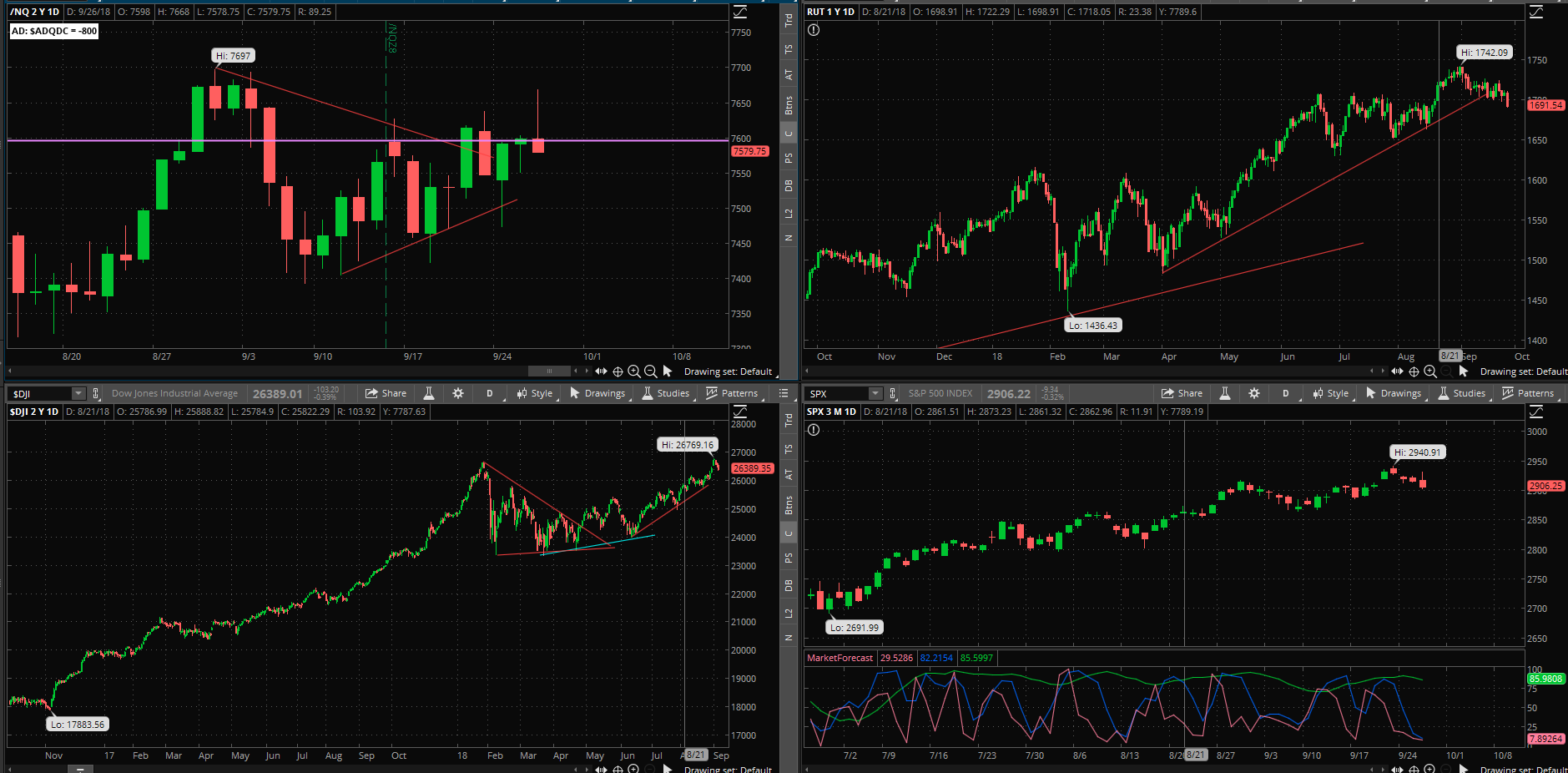Open chart scale settings icon on /NQ chart

point(740,12)
